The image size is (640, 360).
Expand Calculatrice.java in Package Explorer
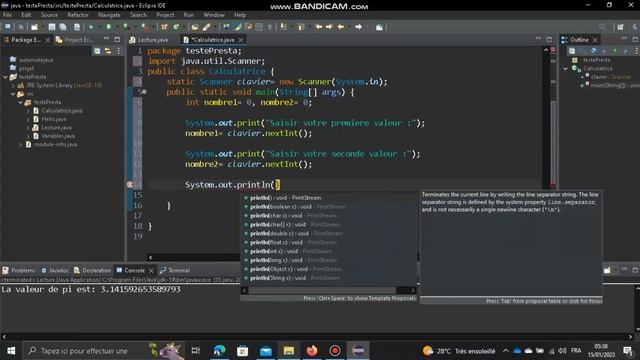pyautogui.click(x=28, y=111)
